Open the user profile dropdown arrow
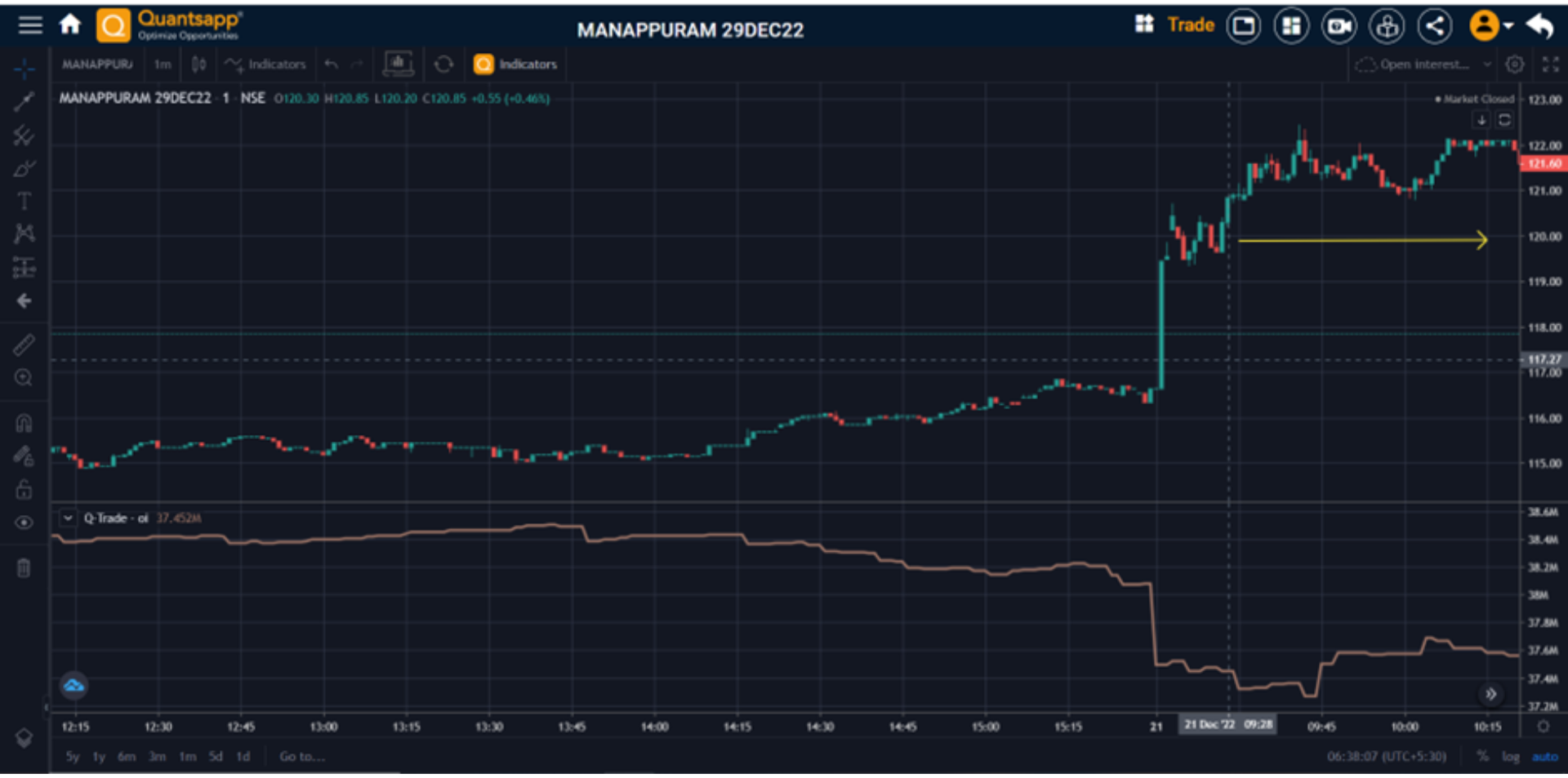The width and height of the screenshot is (1568, 778). pos(1508,26)
